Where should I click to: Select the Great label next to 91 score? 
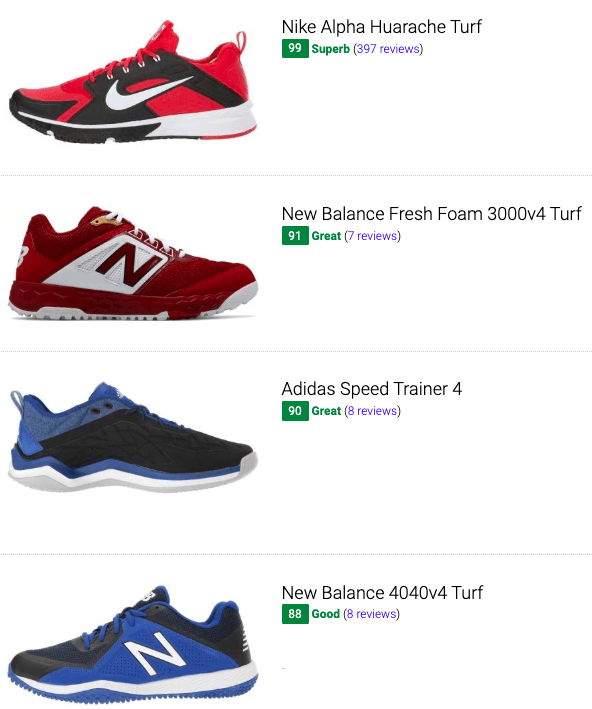326,236
